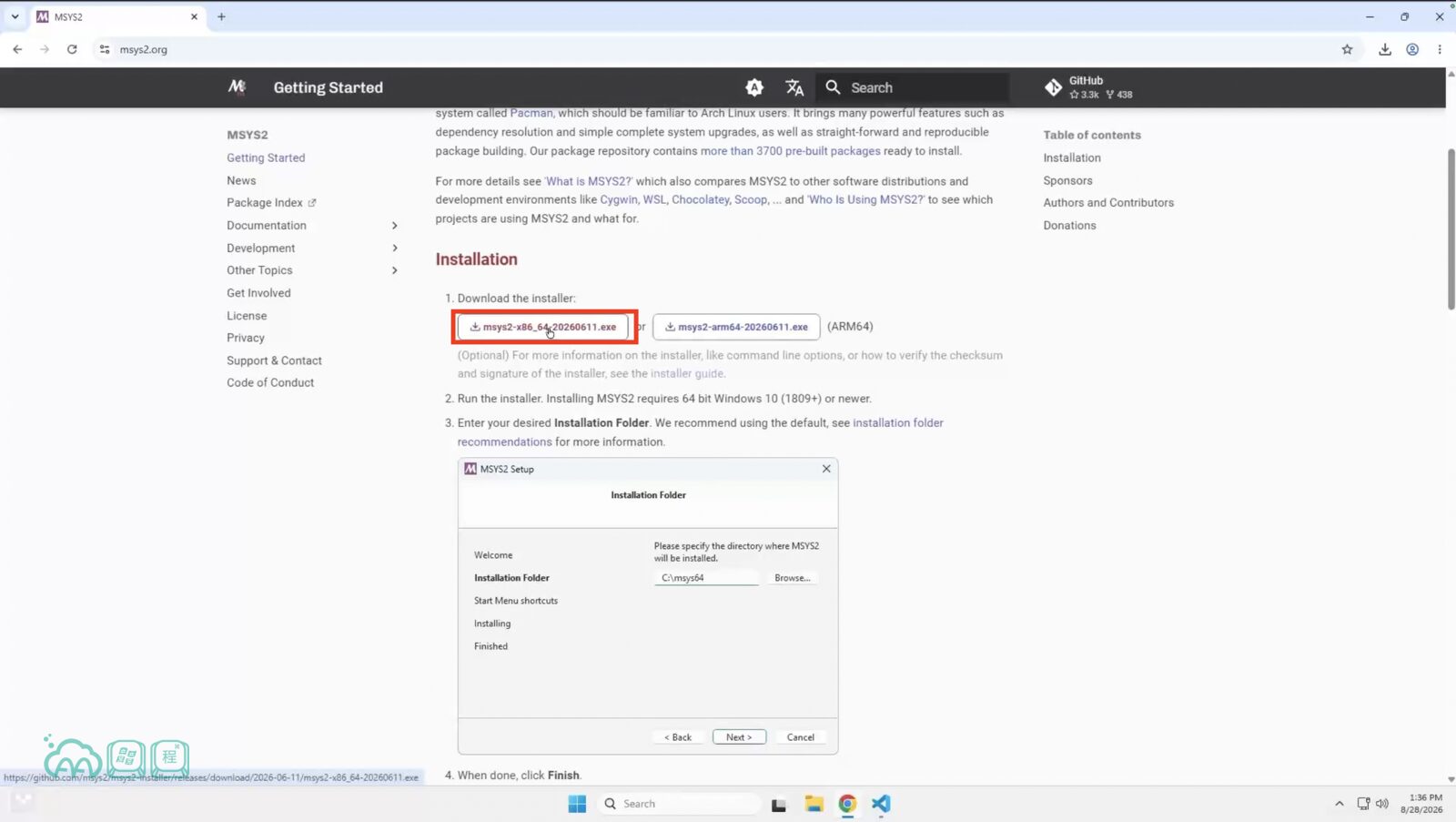1456x822 pixels.
Task: Click the site information icon in address bar
Action: [x=105, y=49]
